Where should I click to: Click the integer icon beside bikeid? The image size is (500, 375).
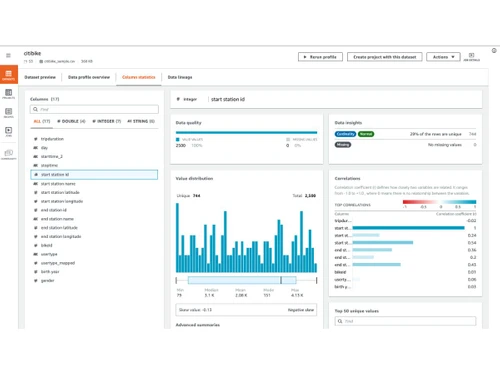(36, 245)
